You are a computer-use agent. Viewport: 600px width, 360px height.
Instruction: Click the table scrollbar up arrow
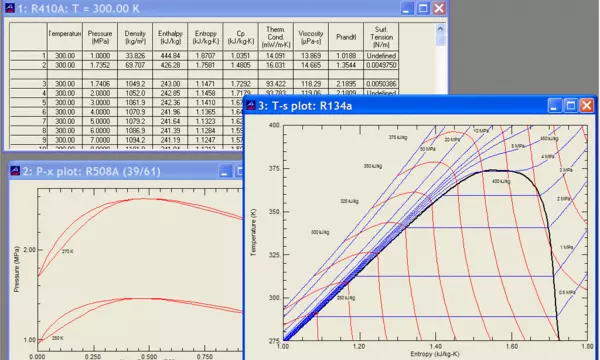click(x=440, y=29)
